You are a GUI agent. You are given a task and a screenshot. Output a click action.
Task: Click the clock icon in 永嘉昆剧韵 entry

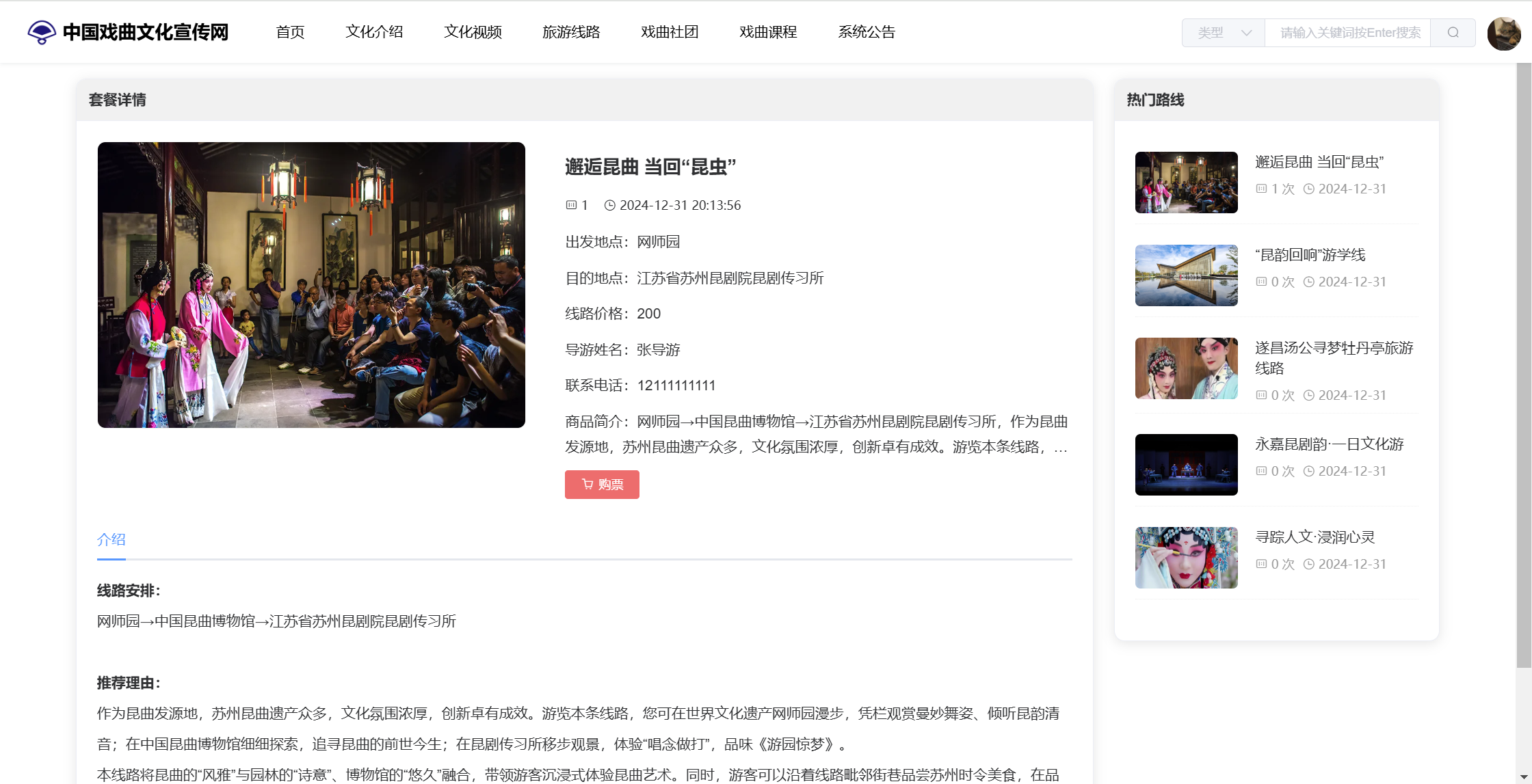coord(1308,471)
